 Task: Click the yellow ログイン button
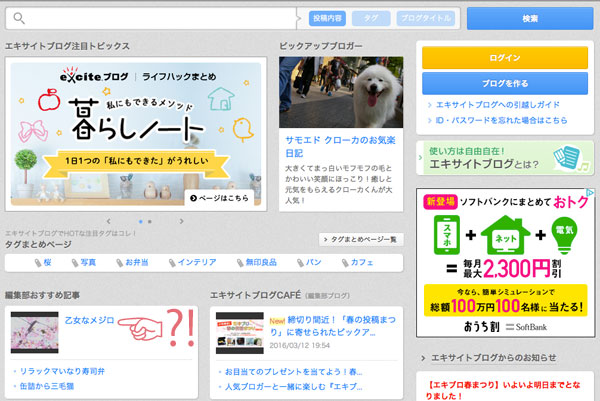click(x=505, y=58)
